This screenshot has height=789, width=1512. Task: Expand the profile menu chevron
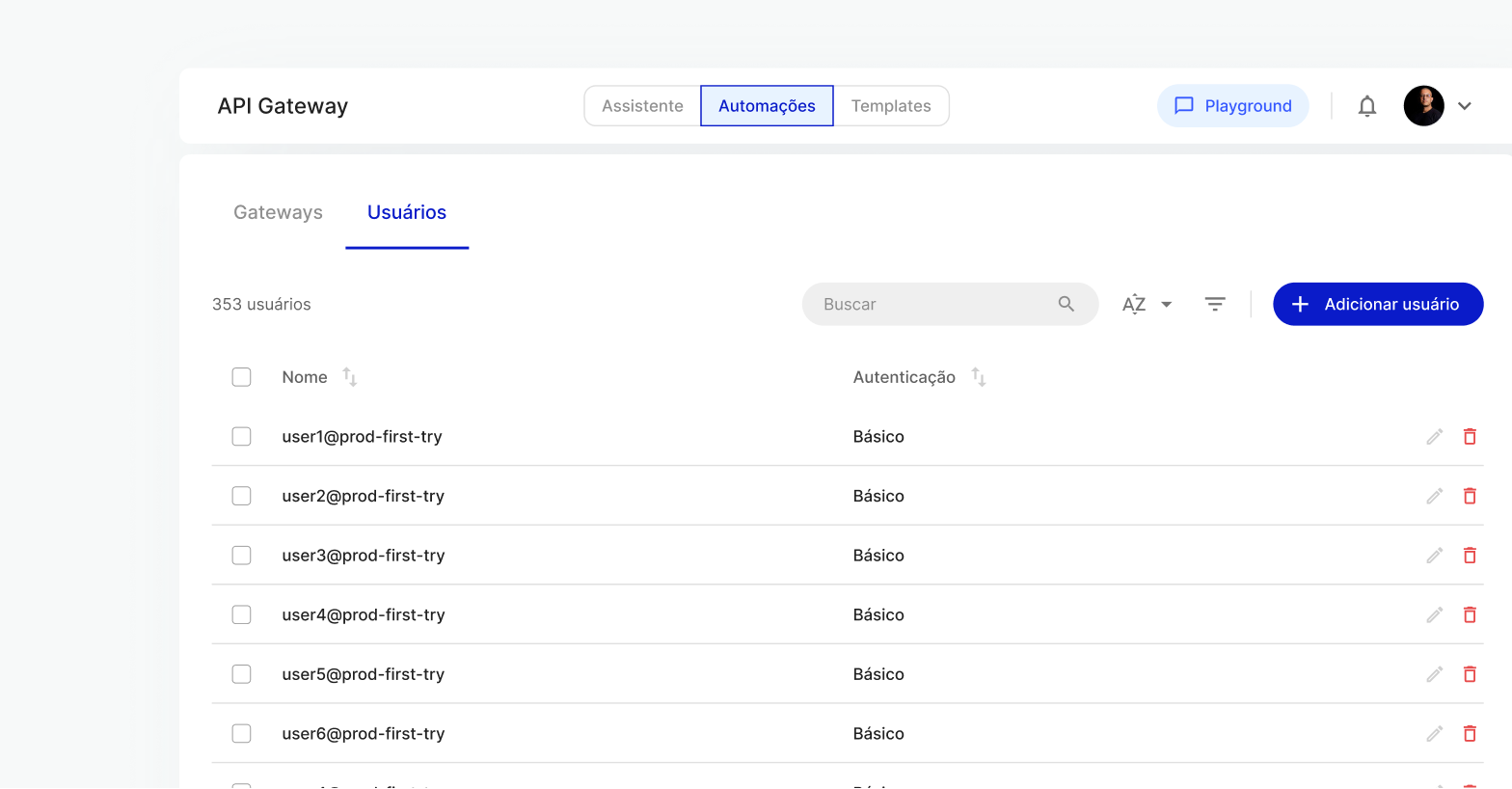[1464, 106]
